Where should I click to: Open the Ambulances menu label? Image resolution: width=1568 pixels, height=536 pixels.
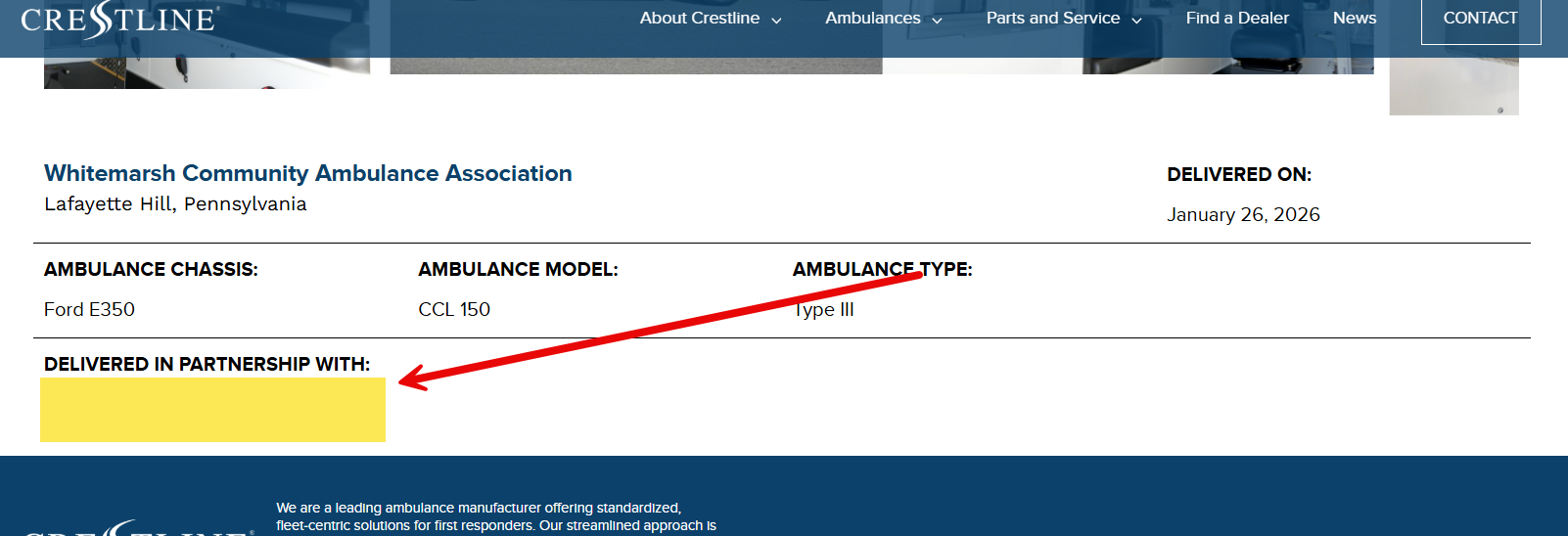point(872,19)
